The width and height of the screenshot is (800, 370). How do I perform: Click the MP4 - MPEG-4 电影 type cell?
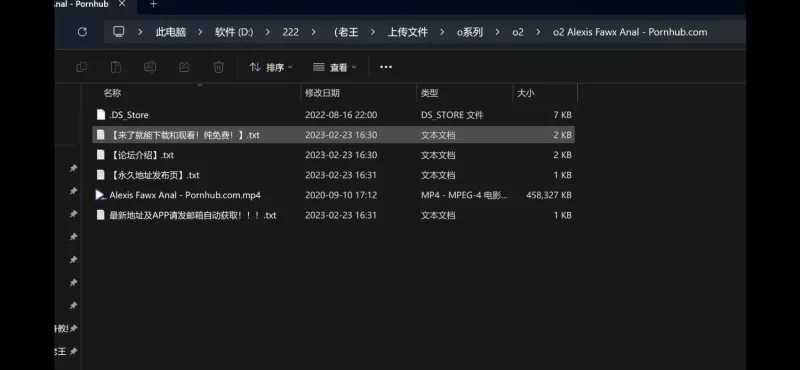coord(464,195)
